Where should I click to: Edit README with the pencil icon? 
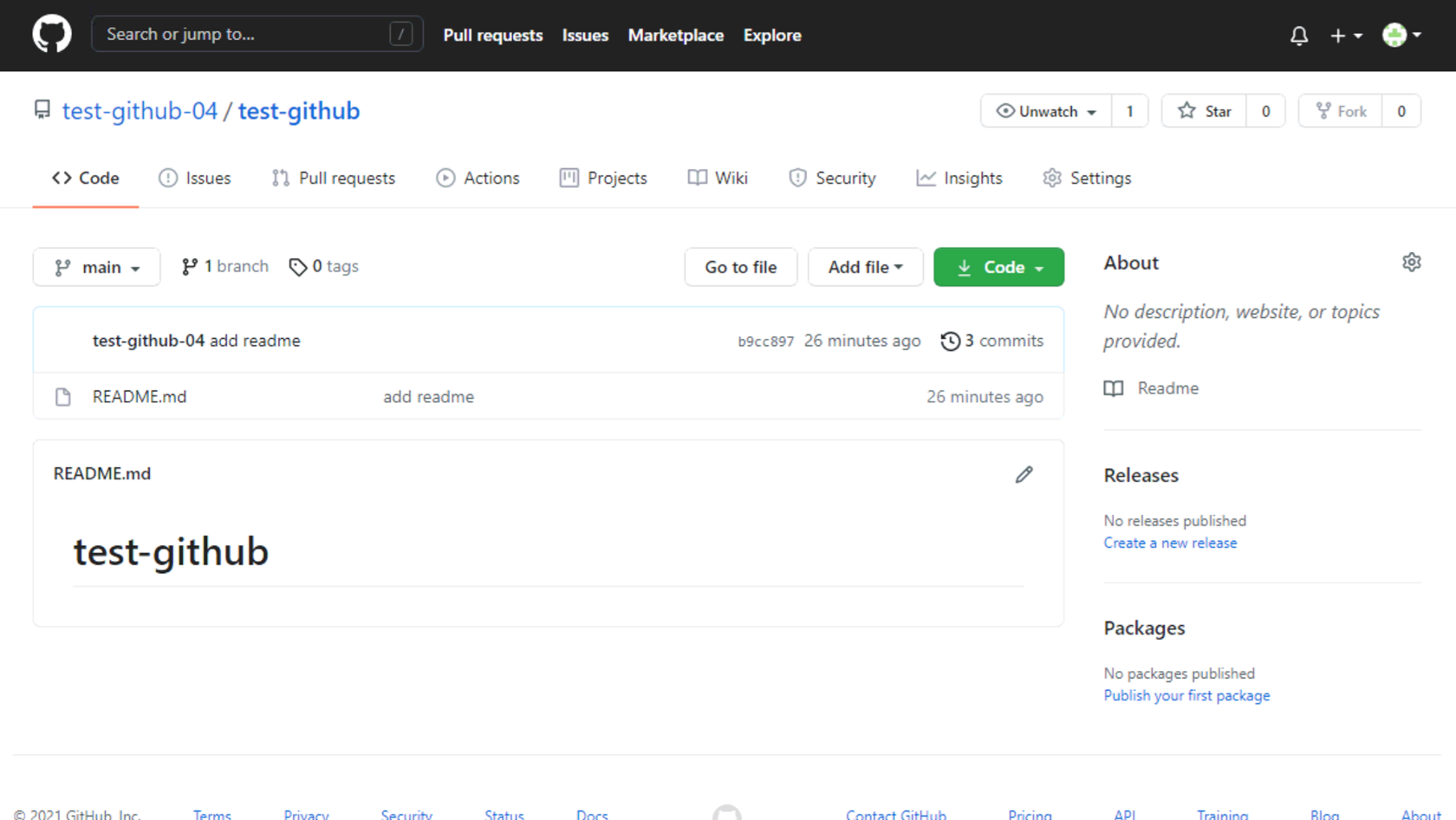1024,474
